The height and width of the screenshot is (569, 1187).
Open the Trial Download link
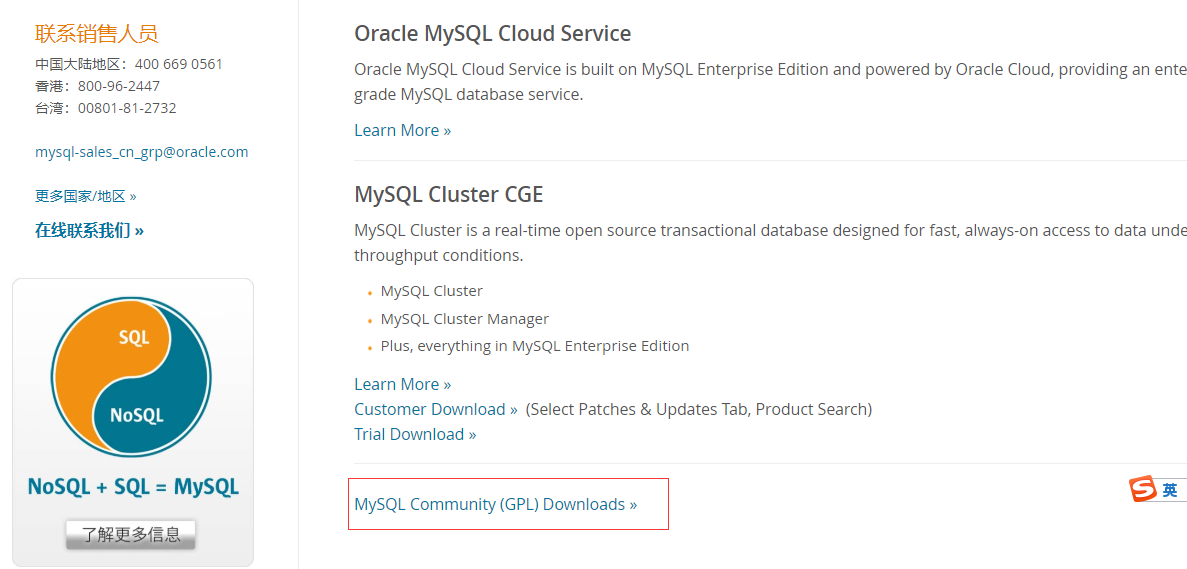click(415, 434)
